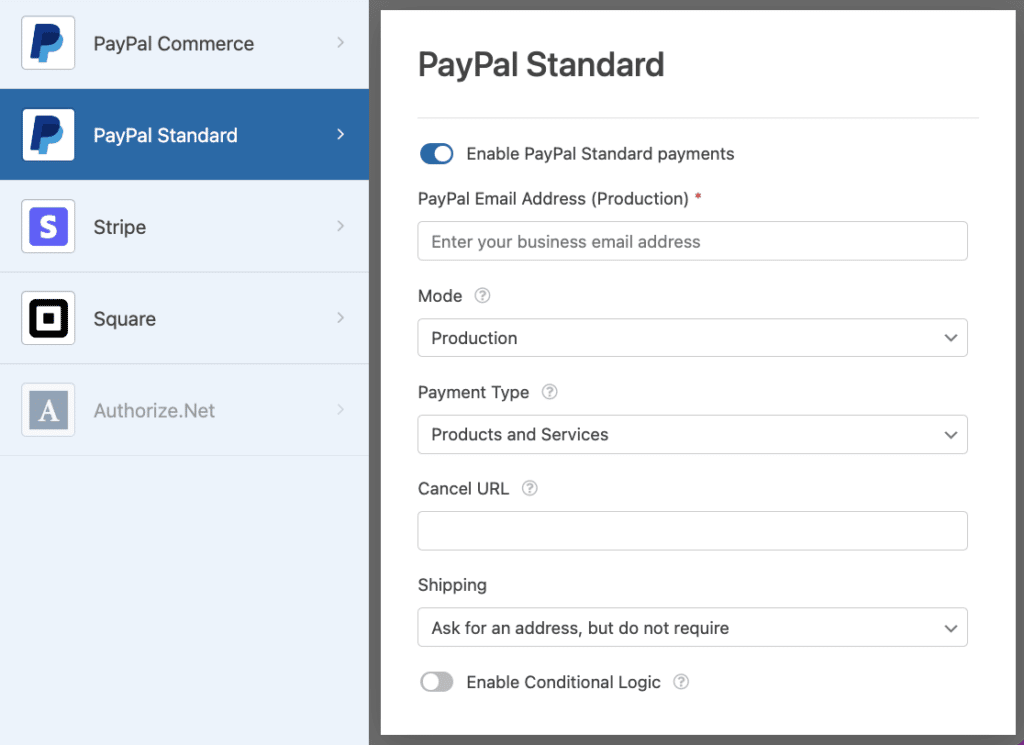
Task: Click the Square logo icon
Action: 48,318
